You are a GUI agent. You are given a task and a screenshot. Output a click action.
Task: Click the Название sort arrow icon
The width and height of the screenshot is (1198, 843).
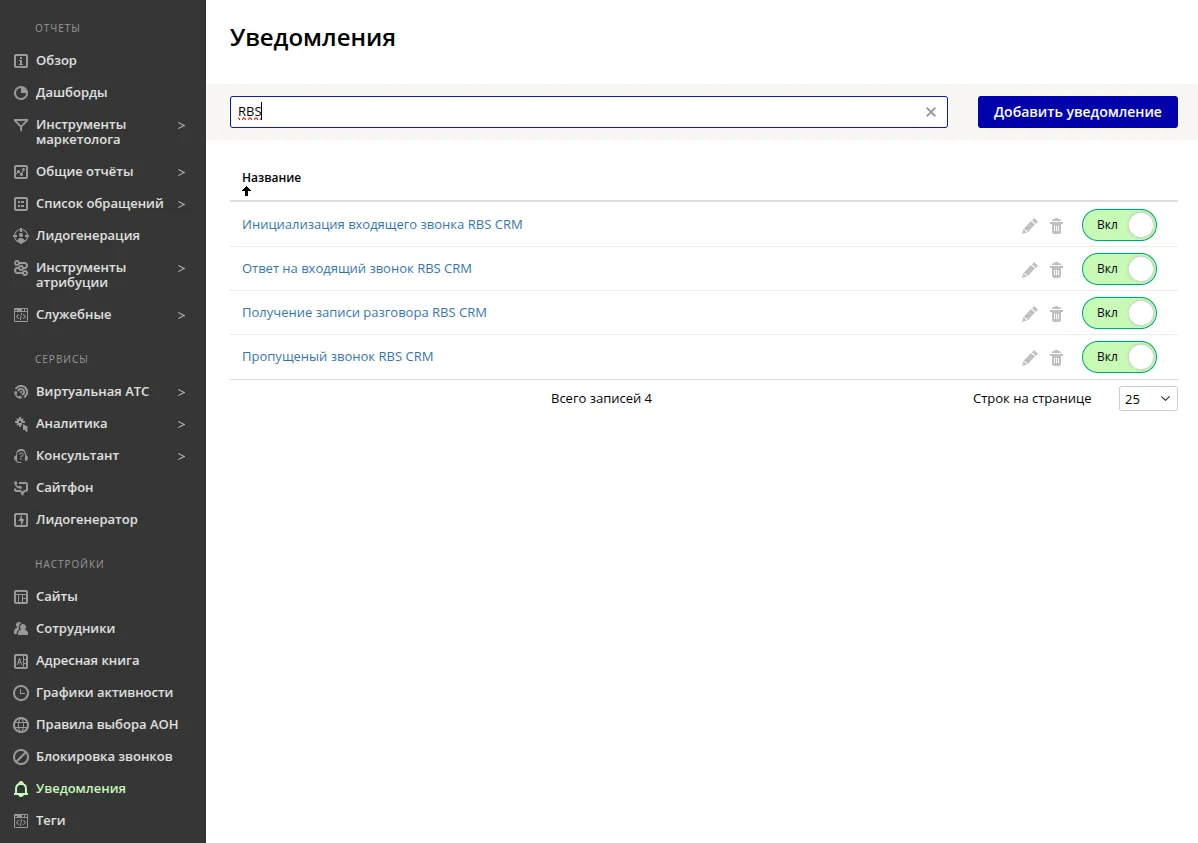247,191
